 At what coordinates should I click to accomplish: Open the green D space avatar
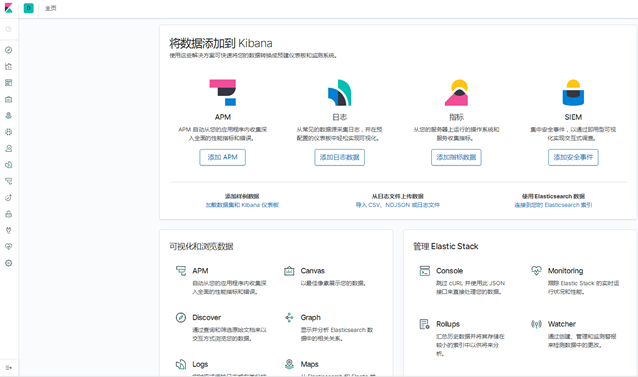click(x=28, y=8)
